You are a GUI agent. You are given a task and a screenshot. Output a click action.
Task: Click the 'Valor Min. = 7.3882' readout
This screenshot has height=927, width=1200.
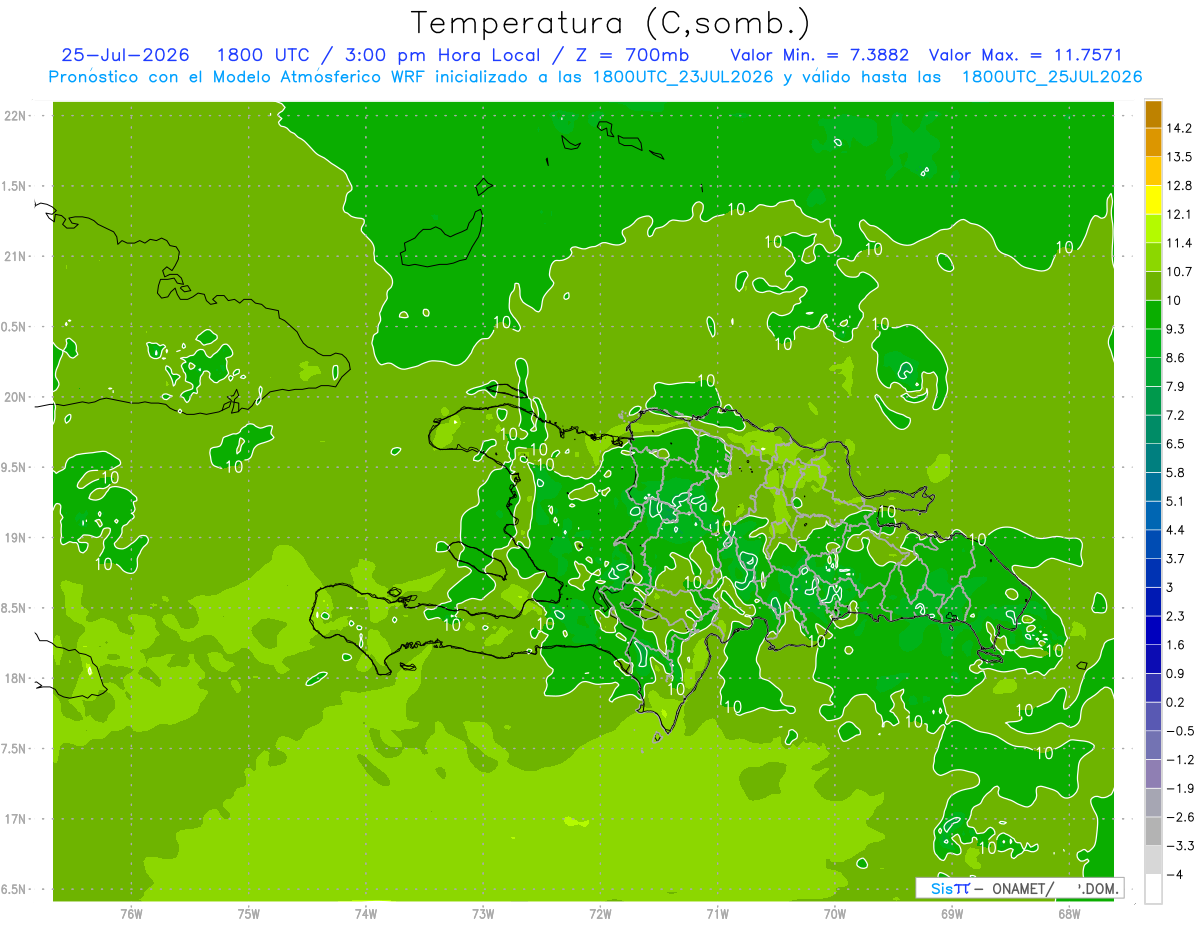point(820,55)
